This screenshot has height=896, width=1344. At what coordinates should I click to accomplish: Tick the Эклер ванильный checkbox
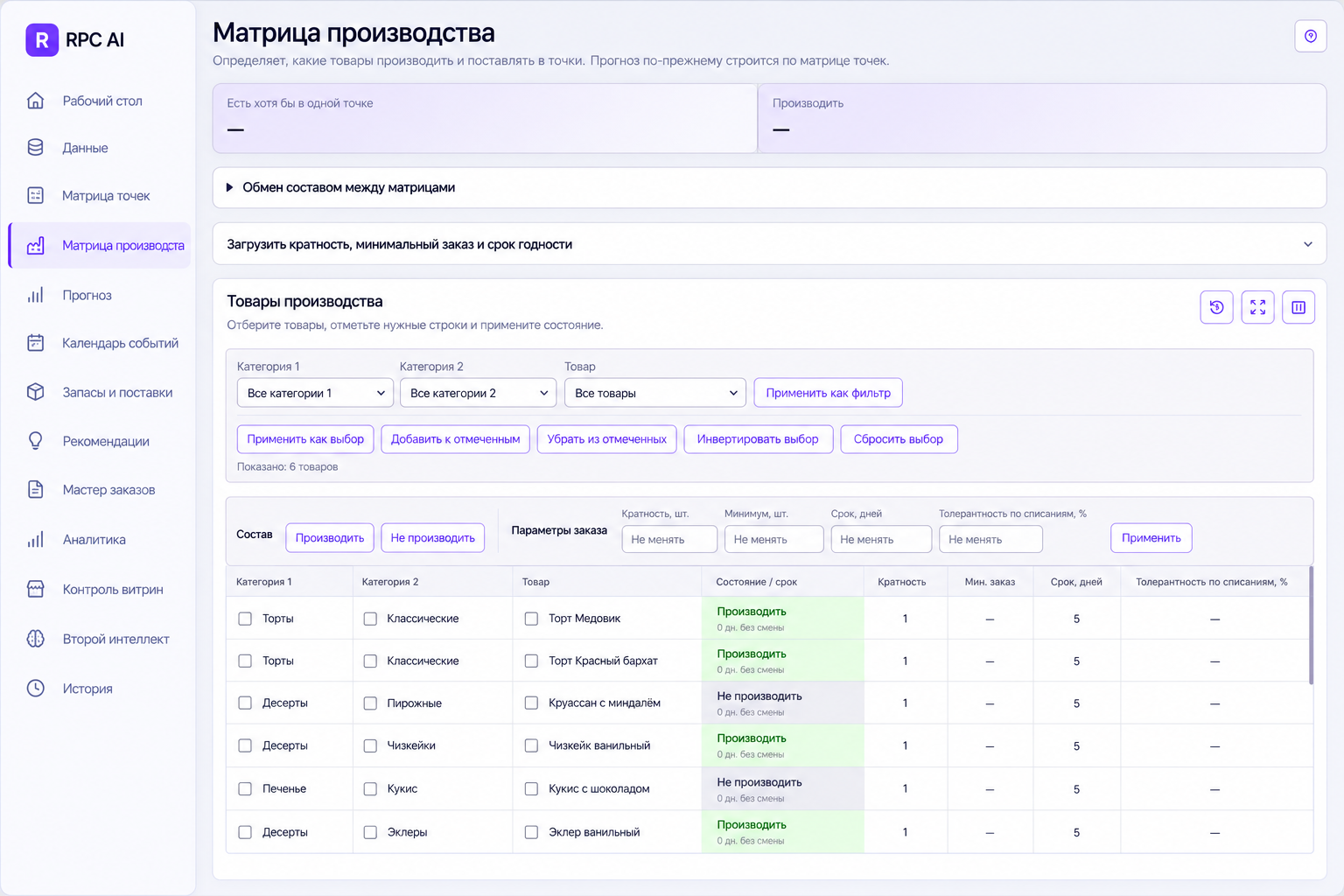(531, 832)
